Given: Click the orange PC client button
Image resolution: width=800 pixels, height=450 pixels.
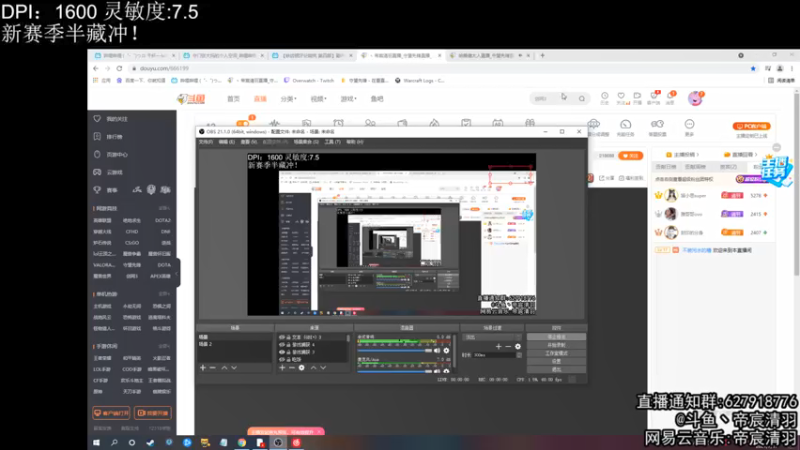Looking at the screenshot, I should [752, 126].
